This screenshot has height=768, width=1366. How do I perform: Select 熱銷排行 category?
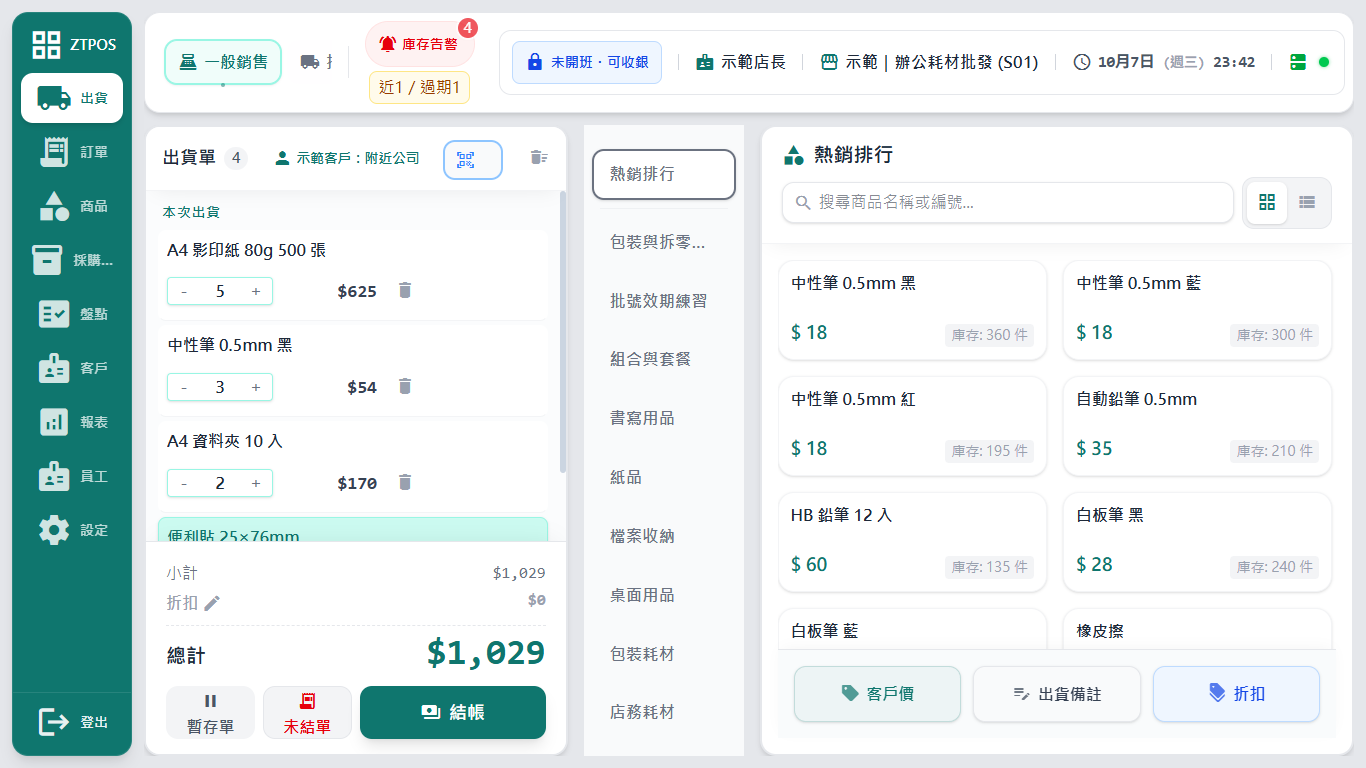[x=664, y=174]
